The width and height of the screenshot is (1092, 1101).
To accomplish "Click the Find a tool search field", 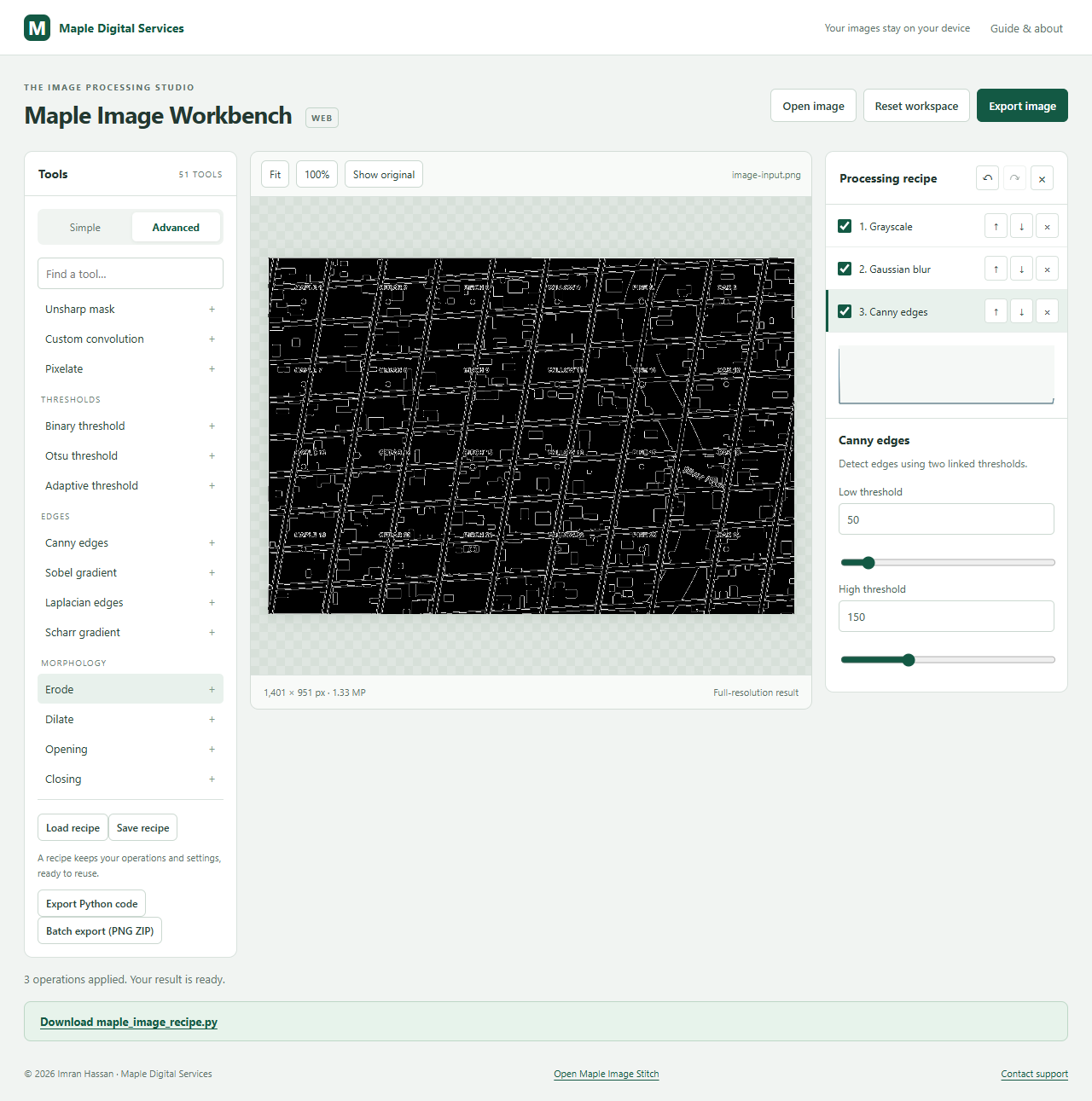I will coord(131,274).
